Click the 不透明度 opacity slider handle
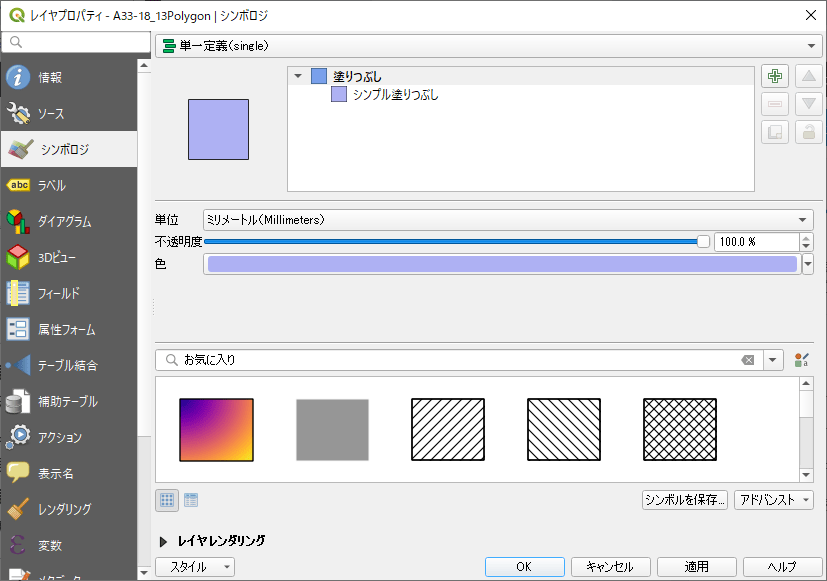The height and width of the screenshot is (581, 827). pos(703,241)
